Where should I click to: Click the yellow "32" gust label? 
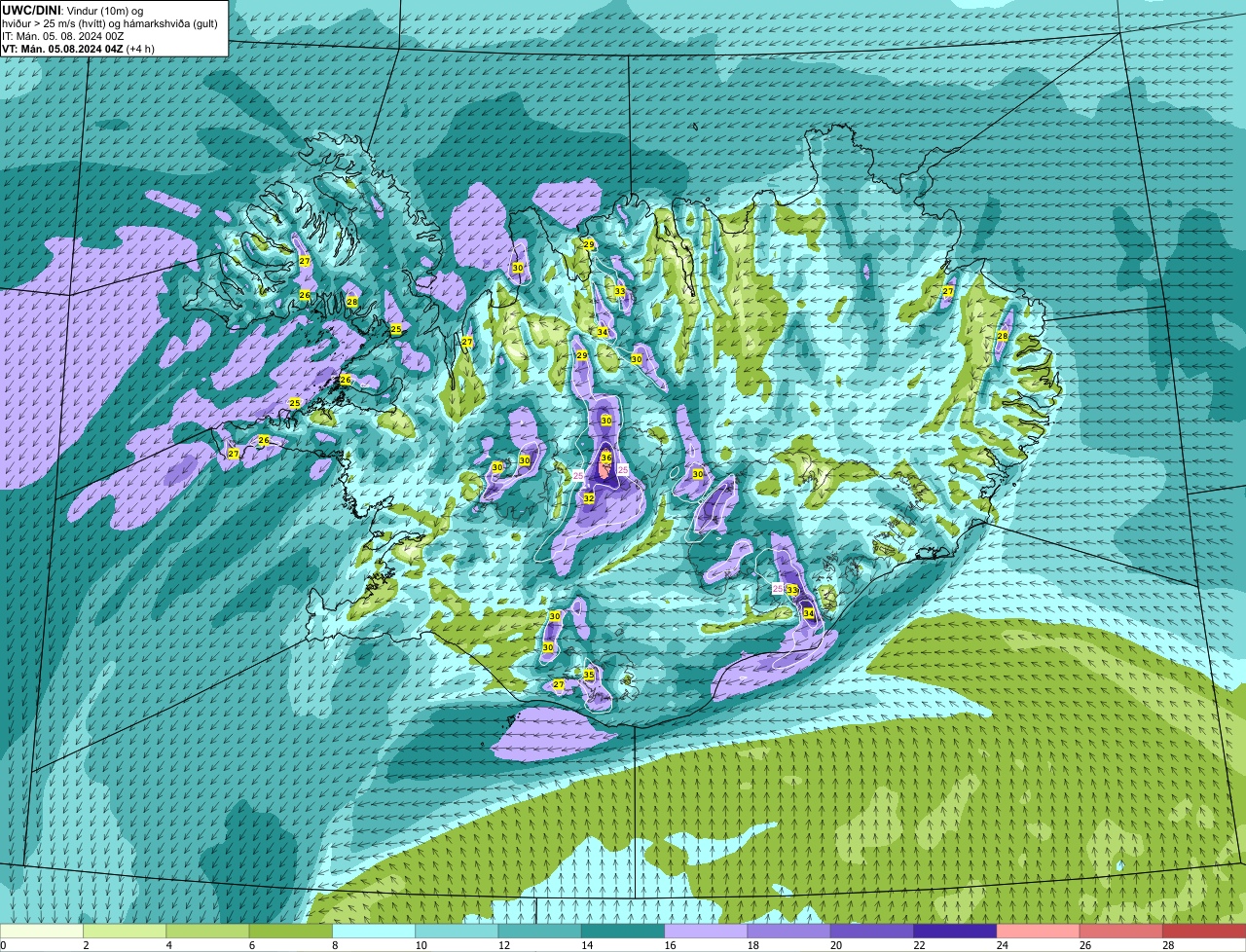[x=588, y=498]
